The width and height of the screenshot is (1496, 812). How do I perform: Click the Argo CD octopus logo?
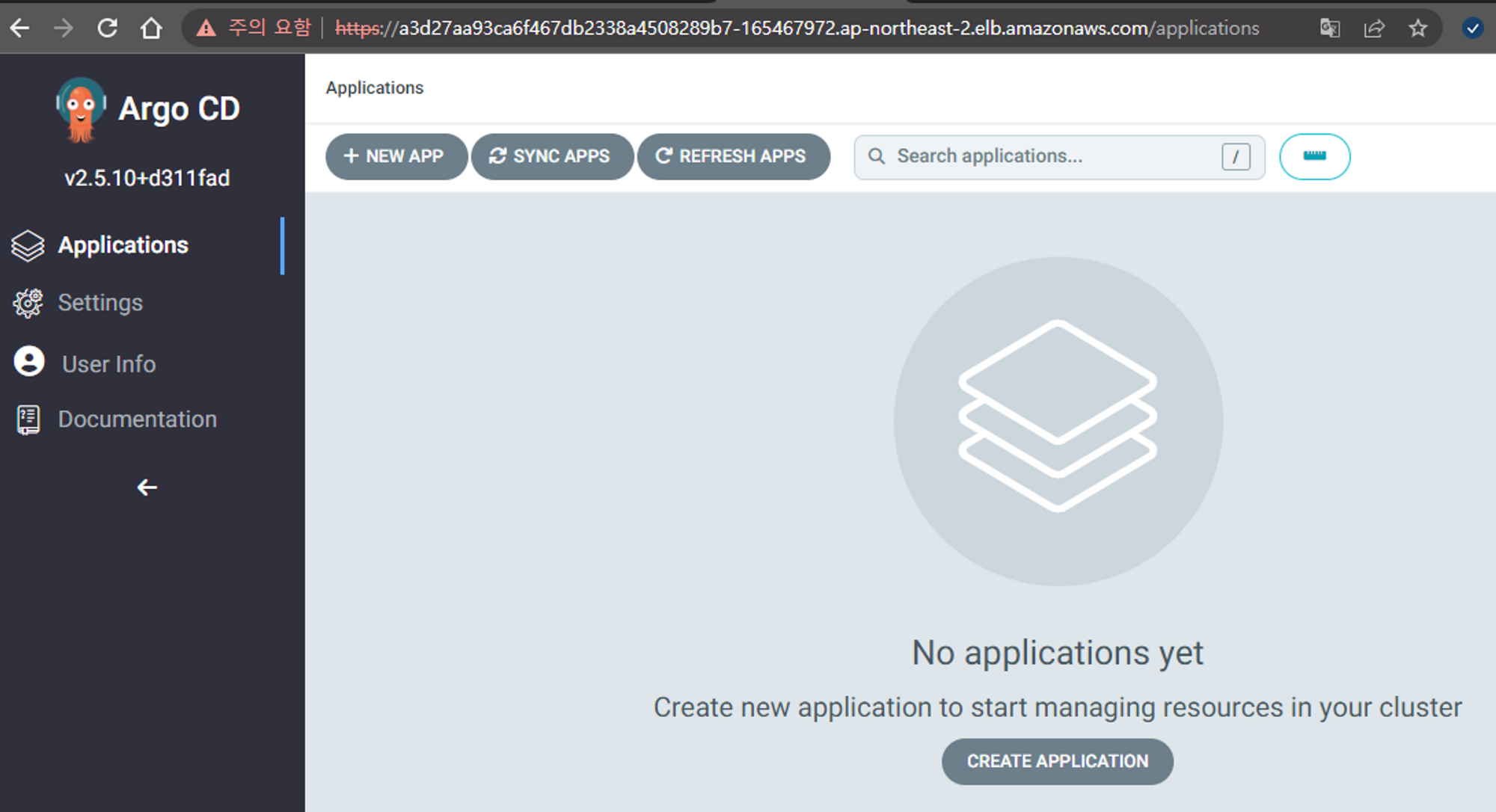click(x=81, y=110)
